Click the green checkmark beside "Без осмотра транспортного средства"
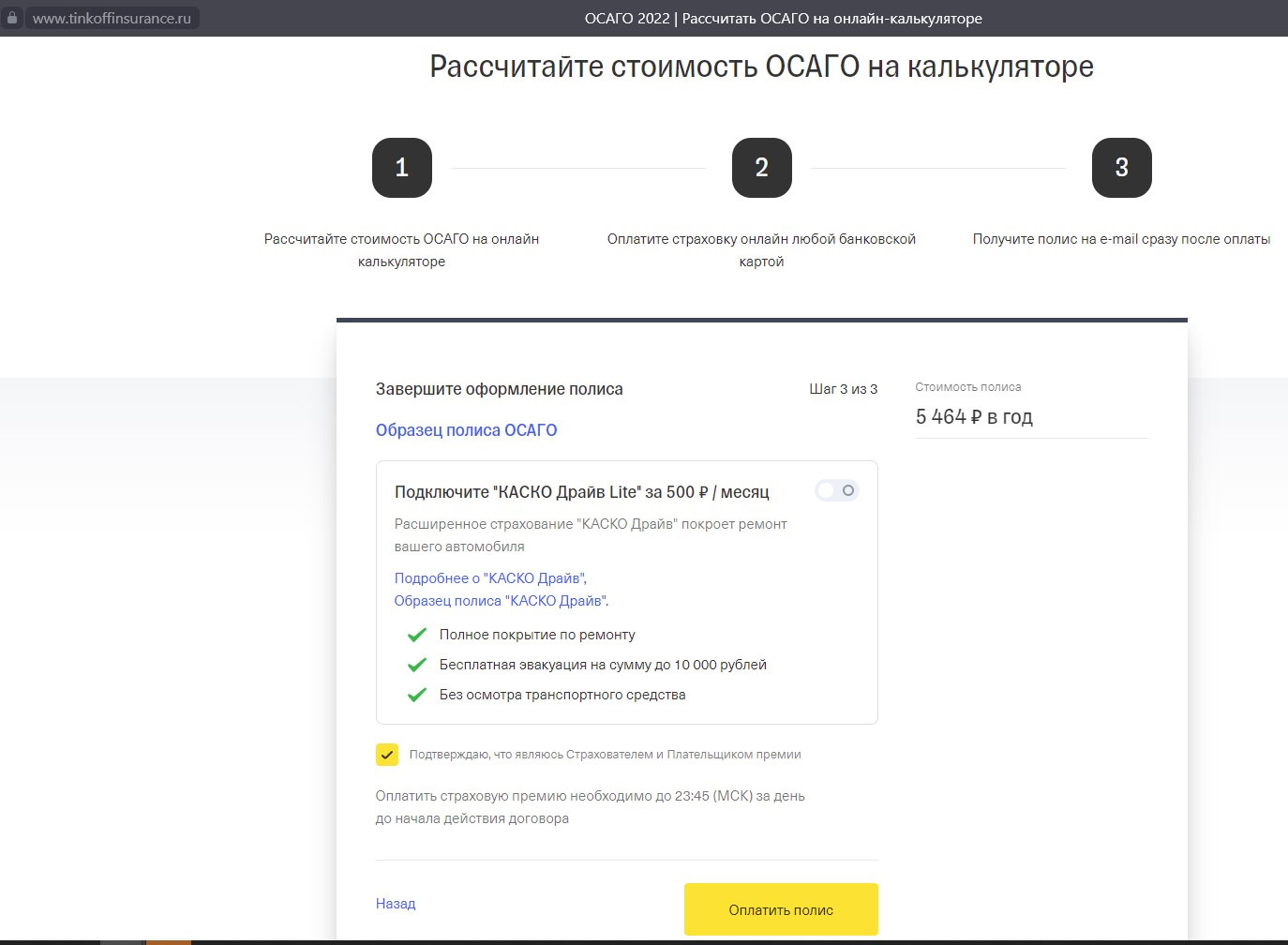This screenshot has height=945, width=1288. (x=416, y=695)
